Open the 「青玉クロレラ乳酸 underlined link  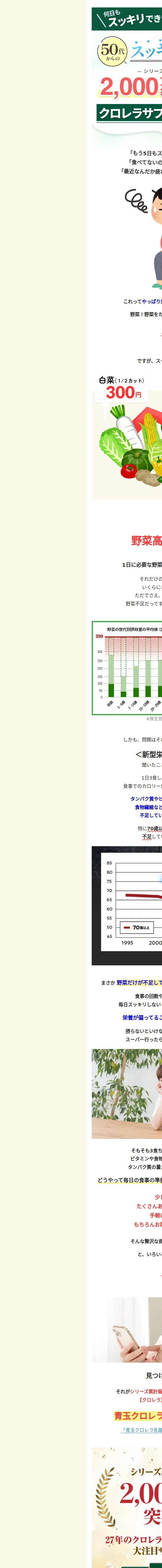pos(141,1430)
